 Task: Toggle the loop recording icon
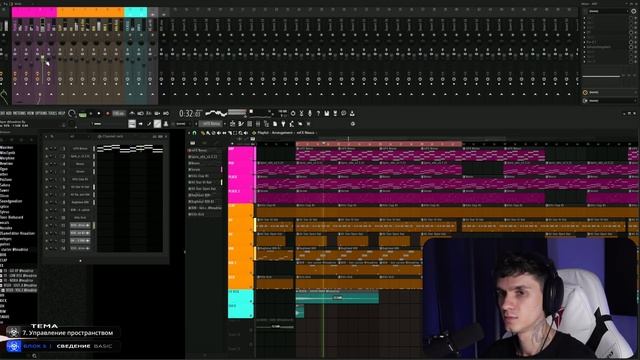(x=166, y=113)
